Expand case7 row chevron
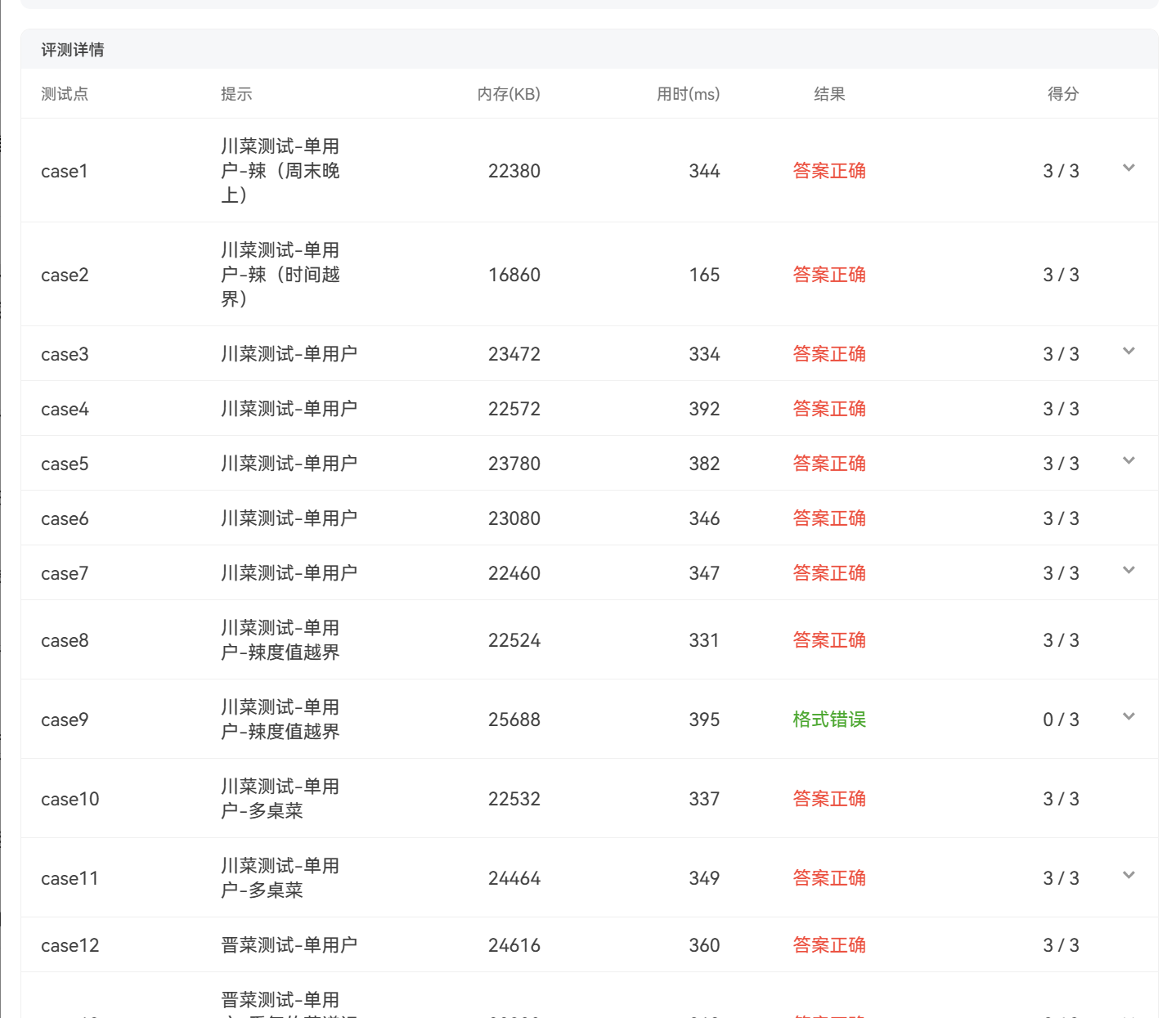 (1129, 570)
